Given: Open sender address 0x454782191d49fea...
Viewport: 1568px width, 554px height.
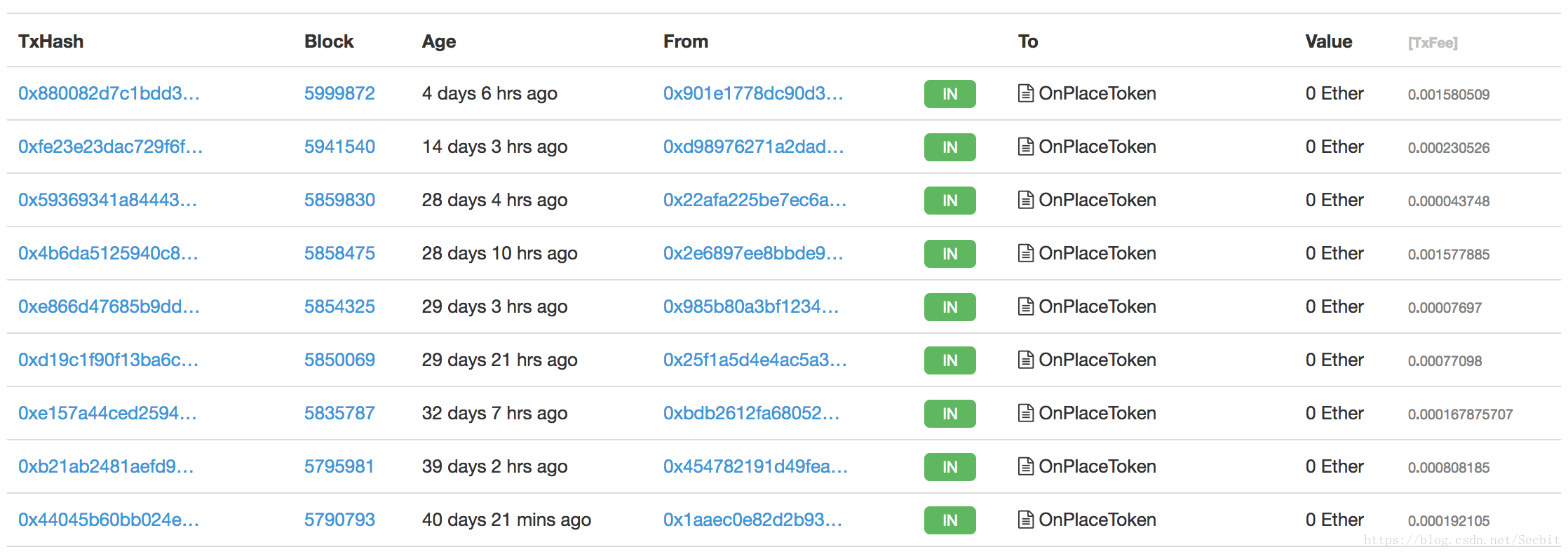Looking at the screenshot, I should pos(755,466).
